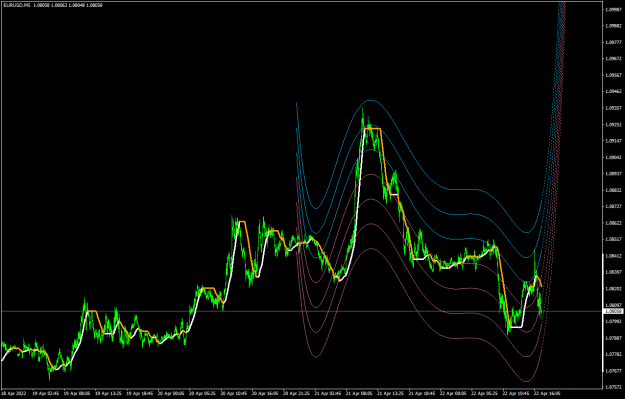625x399 pixels.
Task: Click price scale value 1.09147
Action: [x=613, y=141]
